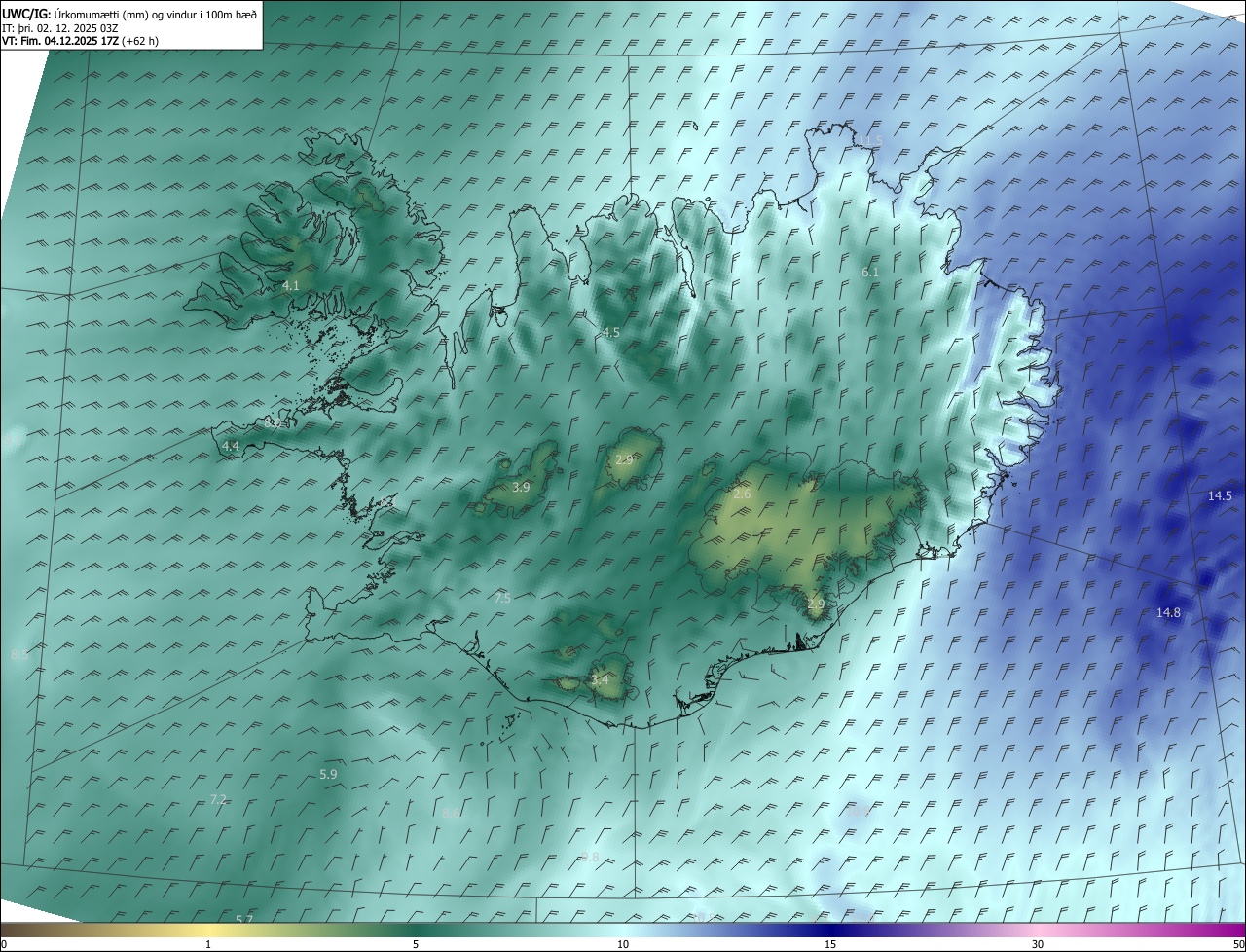Click the '50' tick label on the colour scale
1246x952 pixels.
click(1238, 944)
